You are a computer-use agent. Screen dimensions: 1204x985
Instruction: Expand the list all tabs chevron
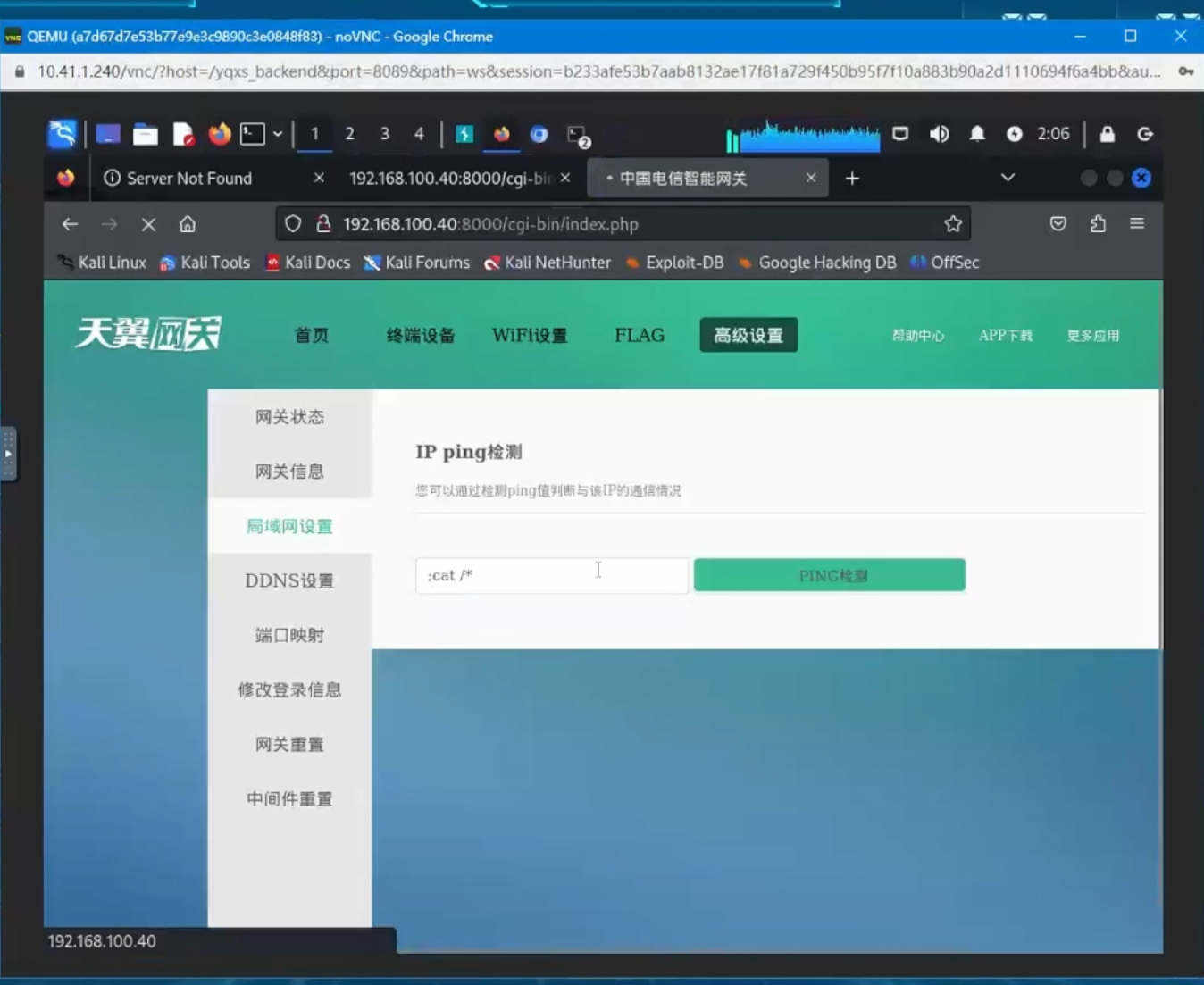tap(1008, 178)
